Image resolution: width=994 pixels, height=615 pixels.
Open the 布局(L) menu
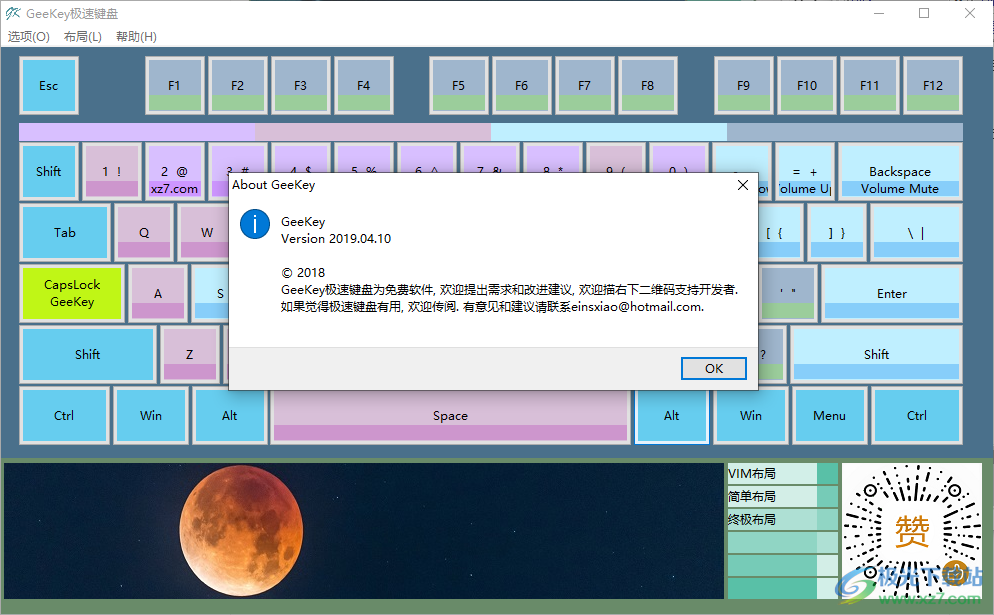pos(83,37)
